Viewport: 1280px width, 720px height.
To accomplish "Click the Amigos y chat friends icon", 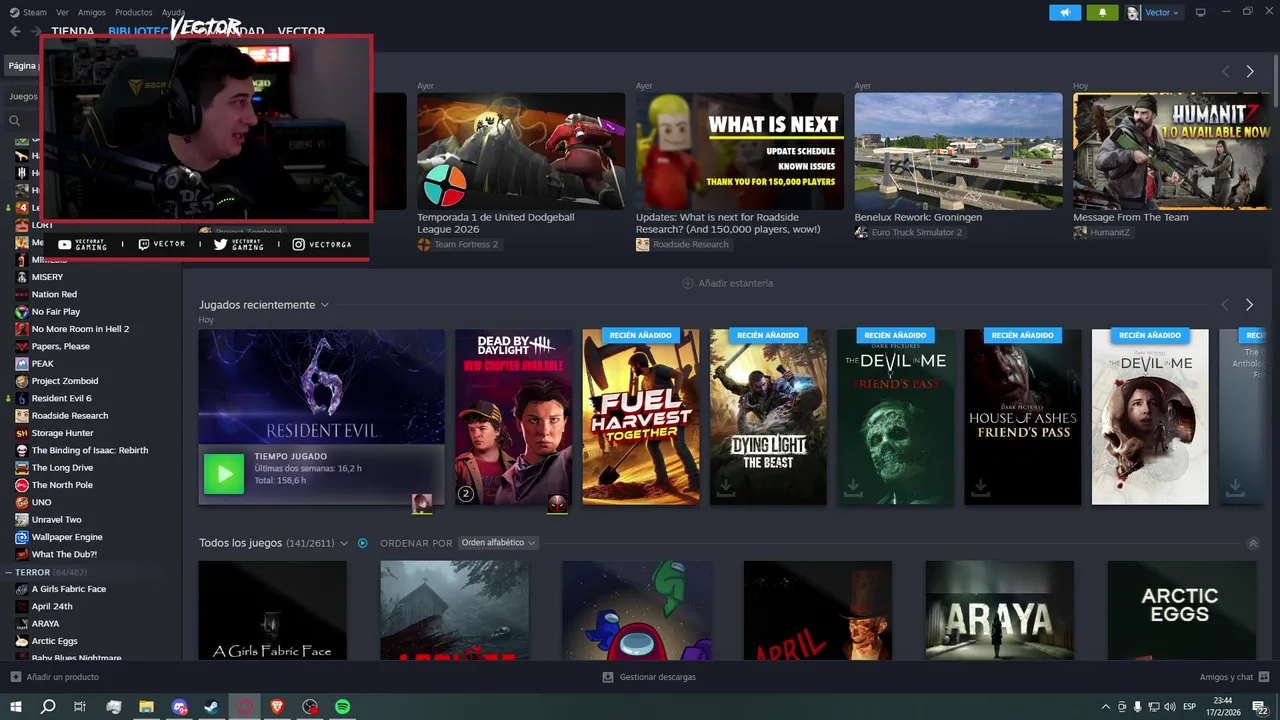I will click(x=1265, y=677).
